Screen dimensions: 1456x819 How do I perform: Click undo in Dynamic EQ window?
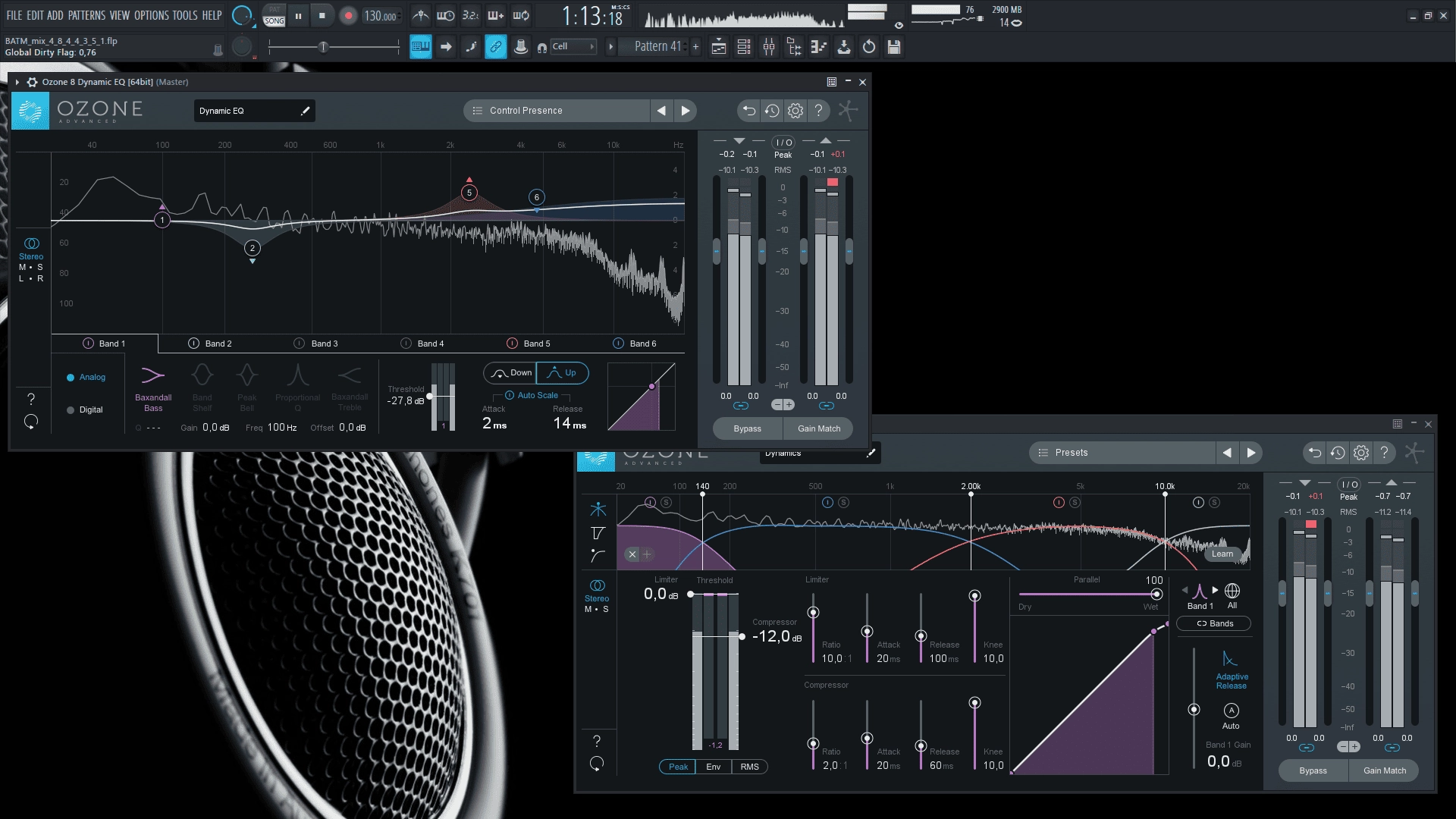click(748, 111)
